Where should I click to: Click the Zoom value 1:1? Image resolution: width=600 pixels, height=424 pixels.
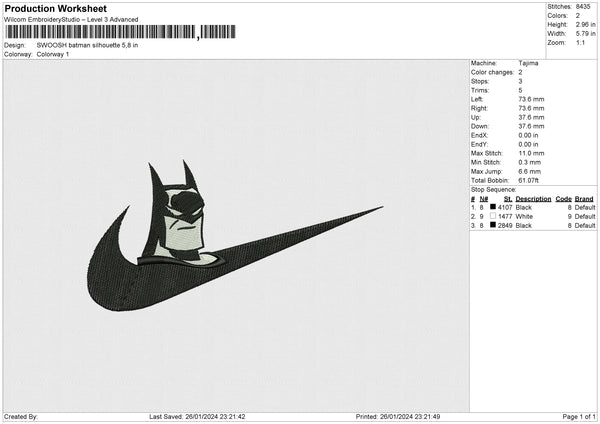click(580, 42)
